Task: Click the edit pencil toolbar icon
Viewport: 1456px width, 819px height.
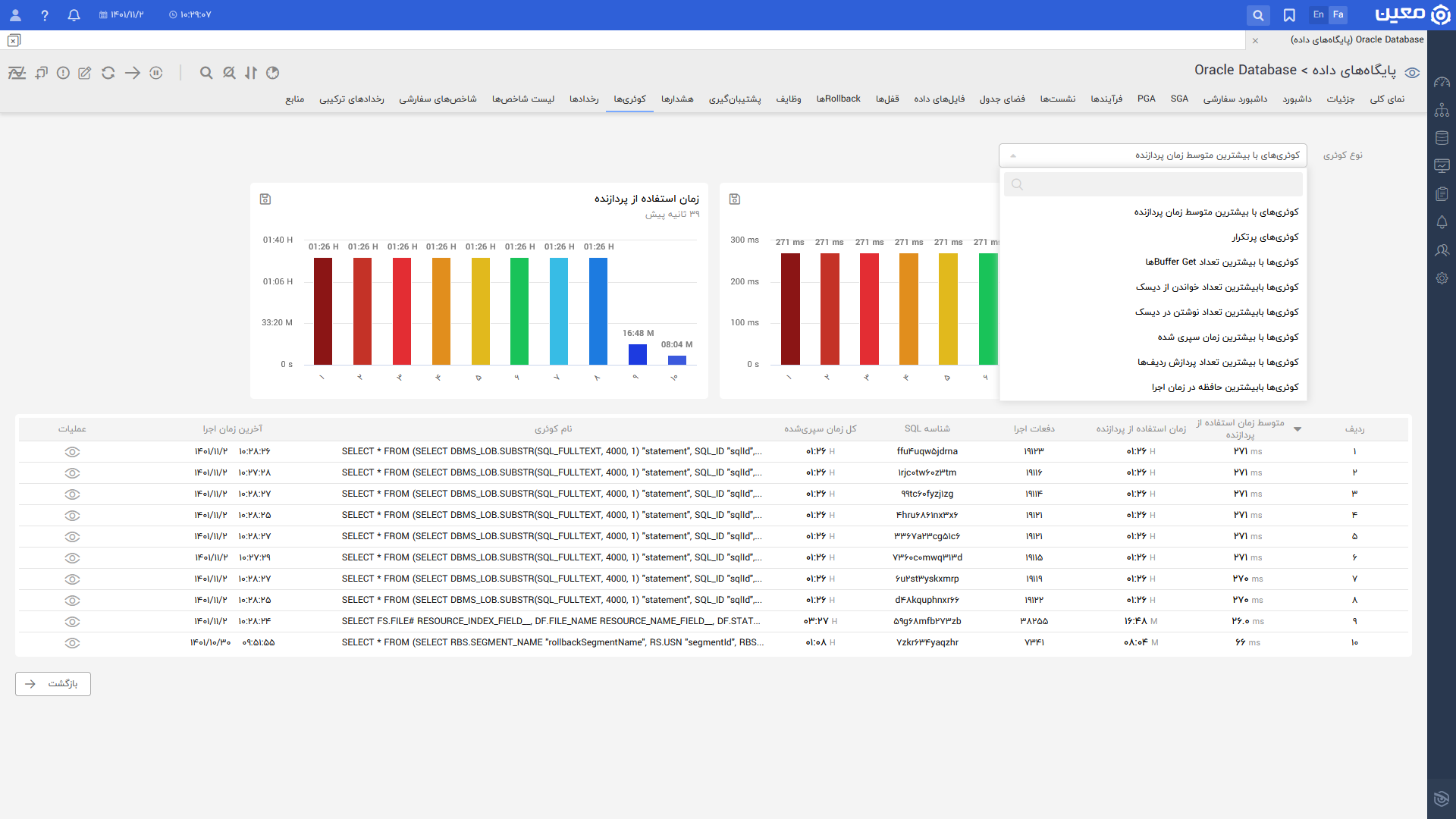Action: pos(85,73)
